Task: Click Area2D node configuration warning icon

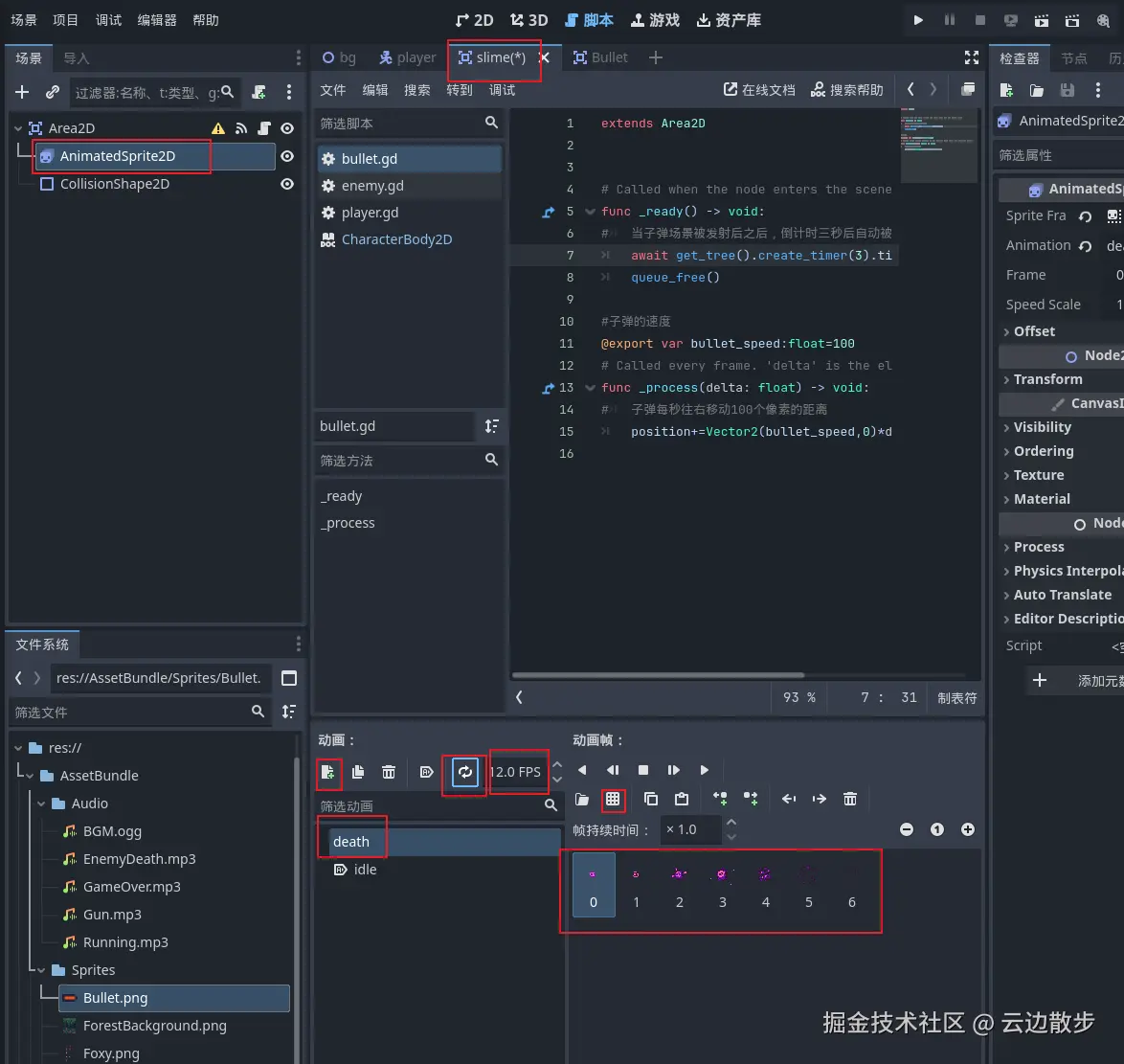Action: tap(218, 128)
